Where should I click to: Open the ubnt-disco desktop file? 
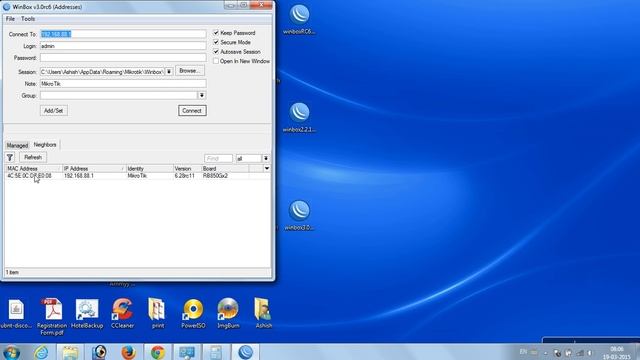16,313
